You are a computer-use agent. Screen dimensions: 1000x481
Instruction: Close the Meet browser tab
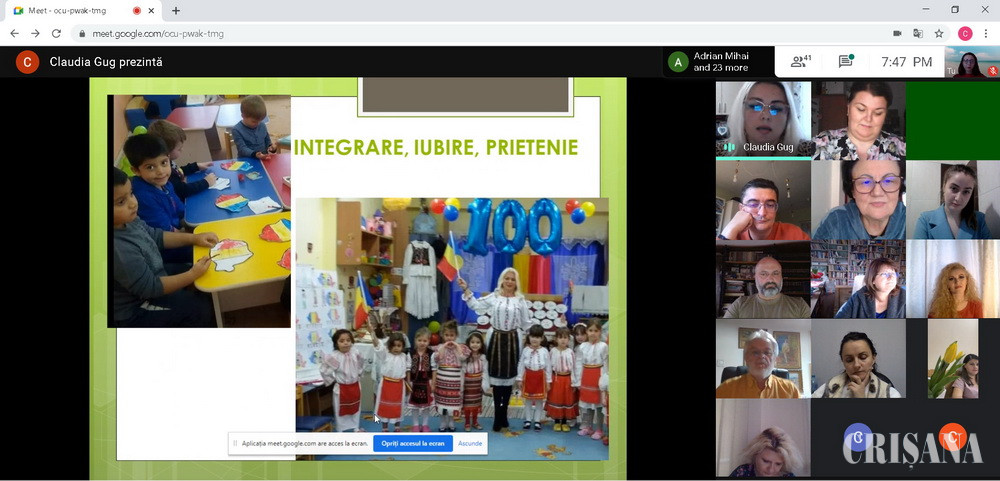click(x=152, y=10)
